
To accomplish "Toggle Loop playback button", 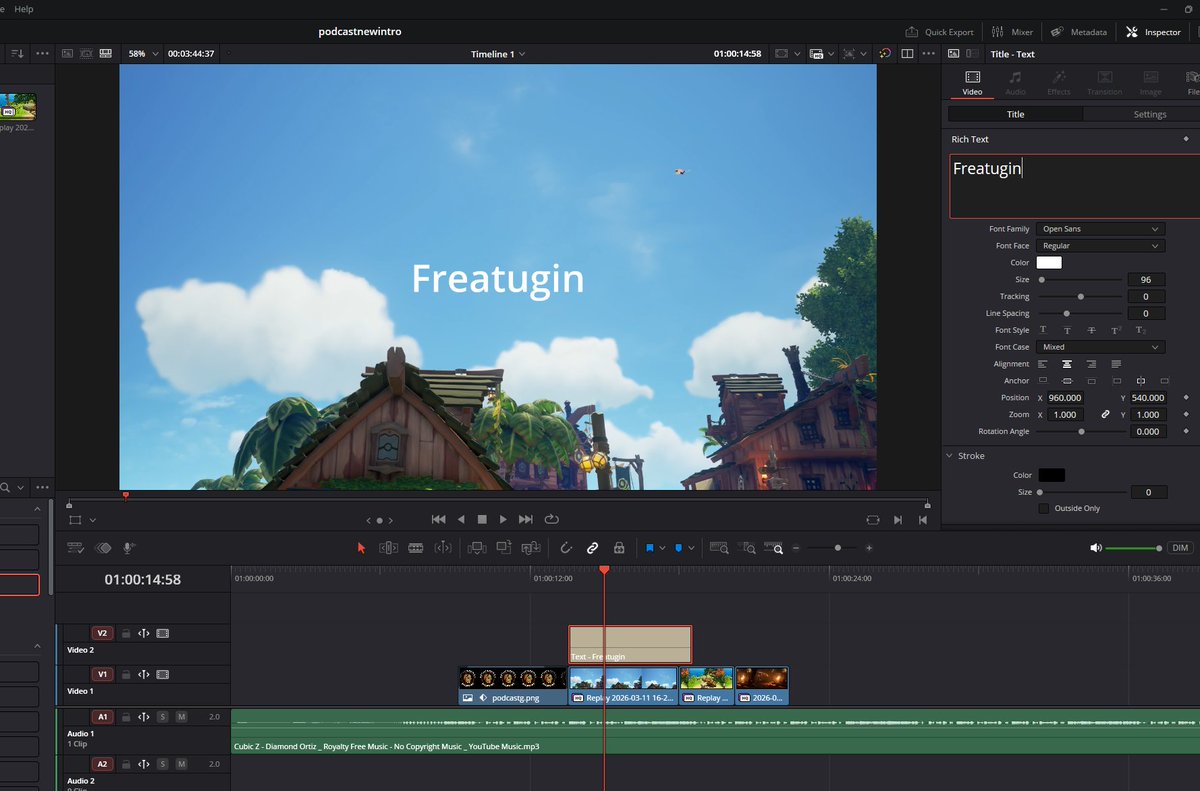I will pyautogui.click(x=551, y=520).
